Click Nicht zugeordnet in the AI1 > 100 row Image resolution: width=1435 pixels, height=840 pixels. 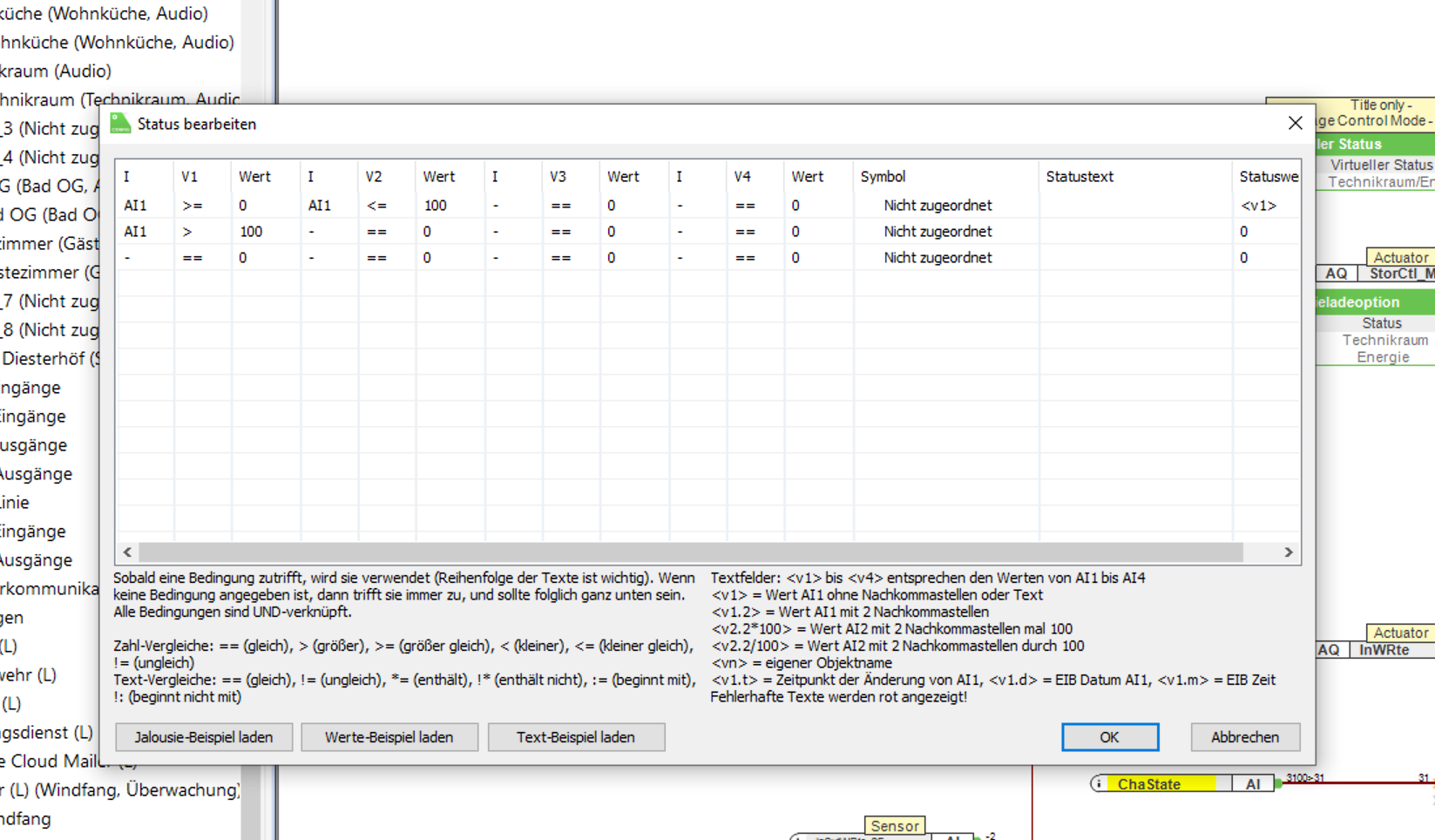coord(937,232)
